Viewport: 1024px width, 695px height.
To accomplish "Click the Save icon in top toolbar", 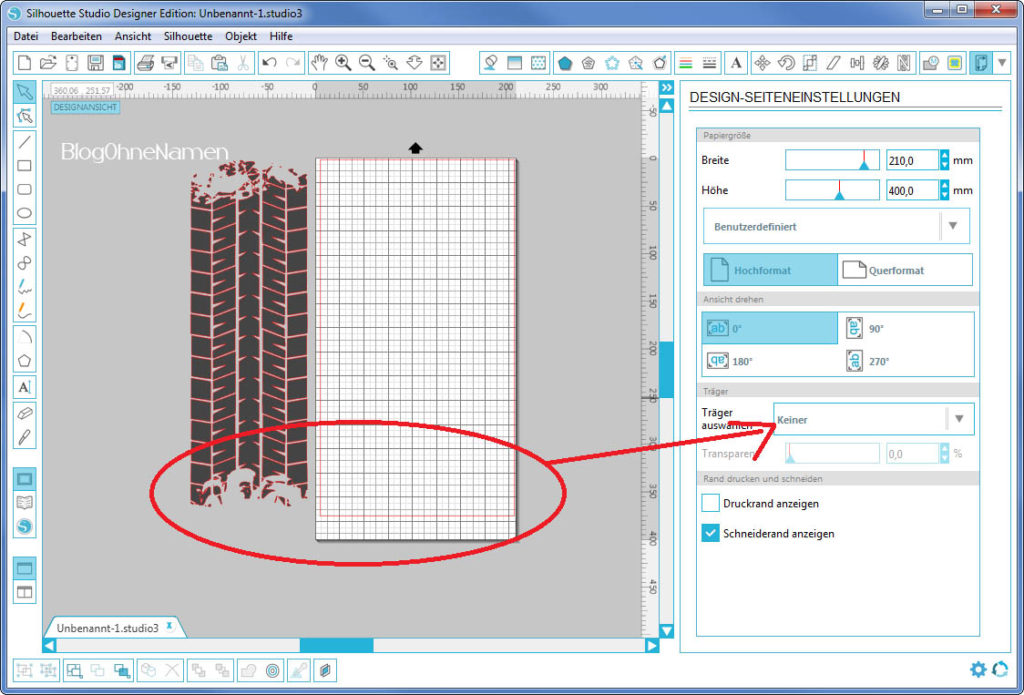I will click(x=96, y=63).
